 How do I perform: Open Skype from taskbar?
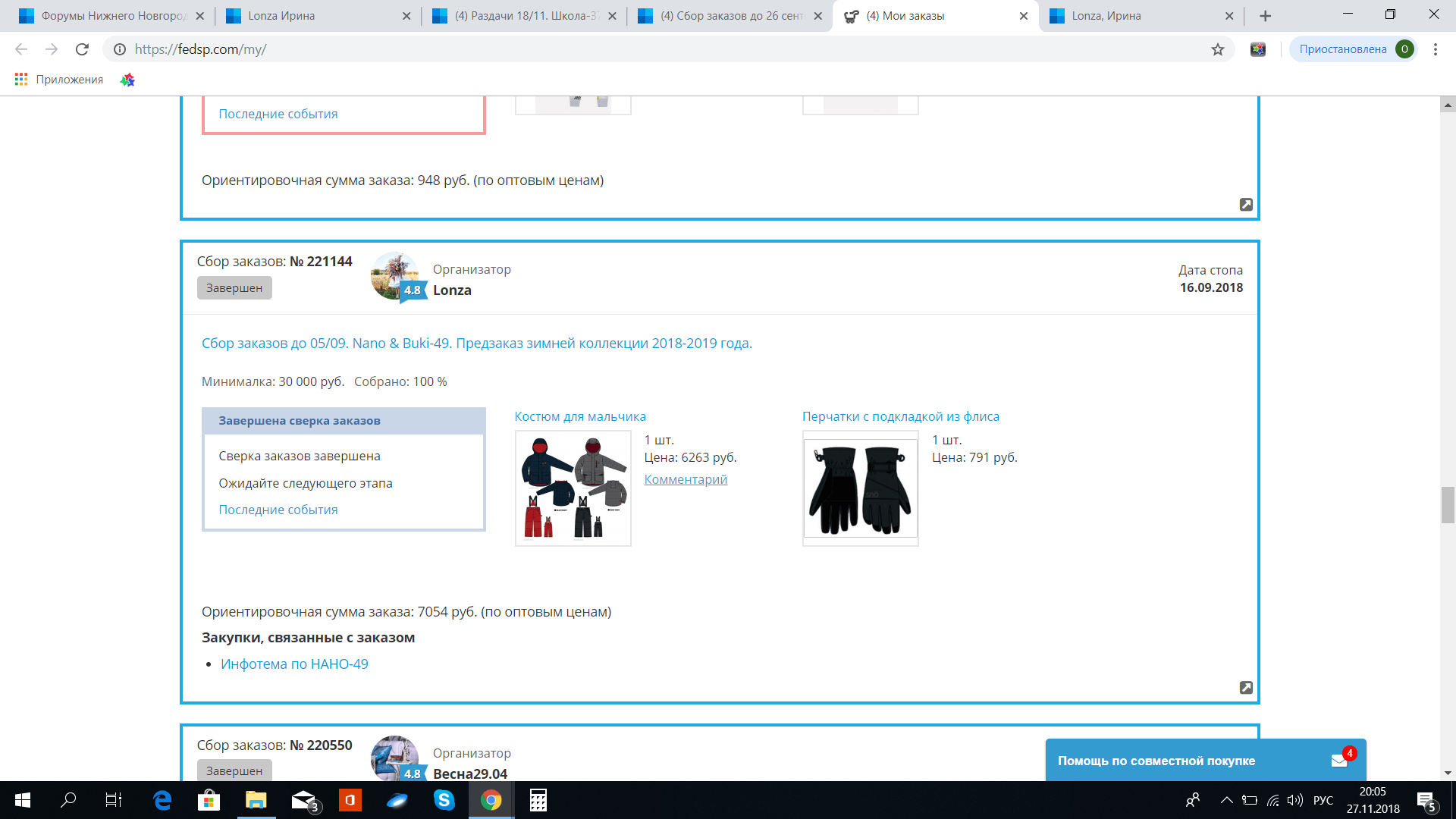(444, 800)
